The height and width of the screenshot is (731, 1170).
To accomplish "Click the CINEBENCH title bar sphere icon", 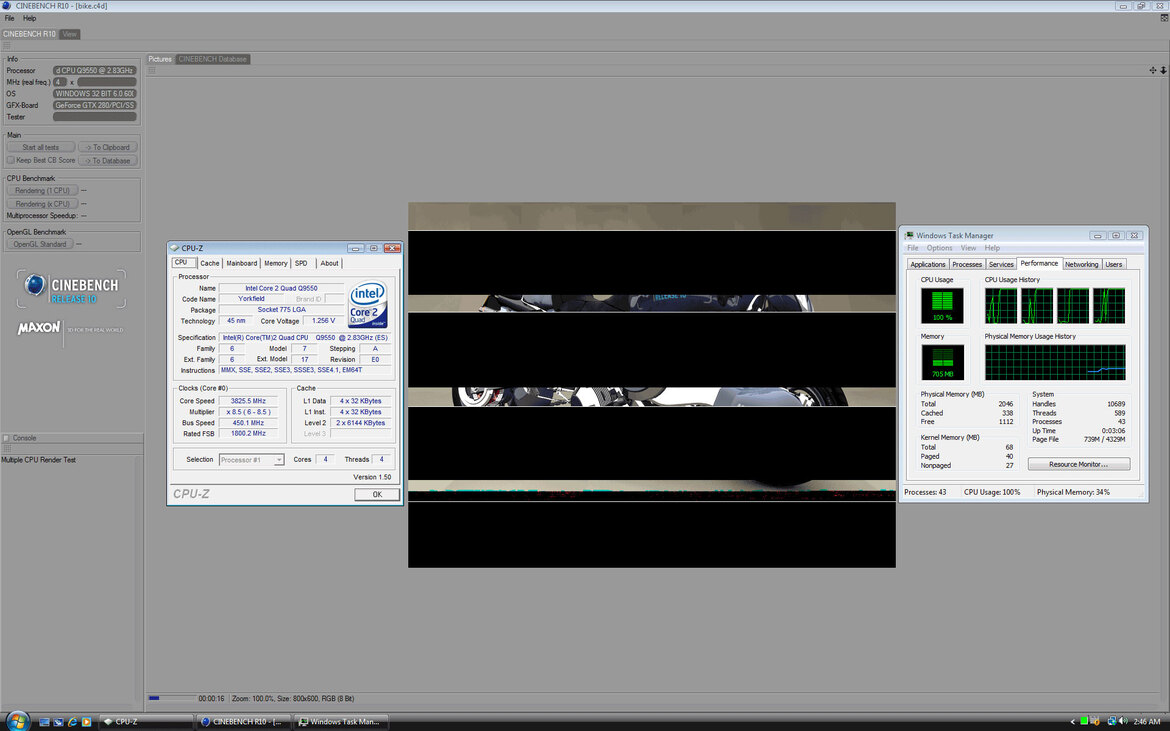I will 7,6.
